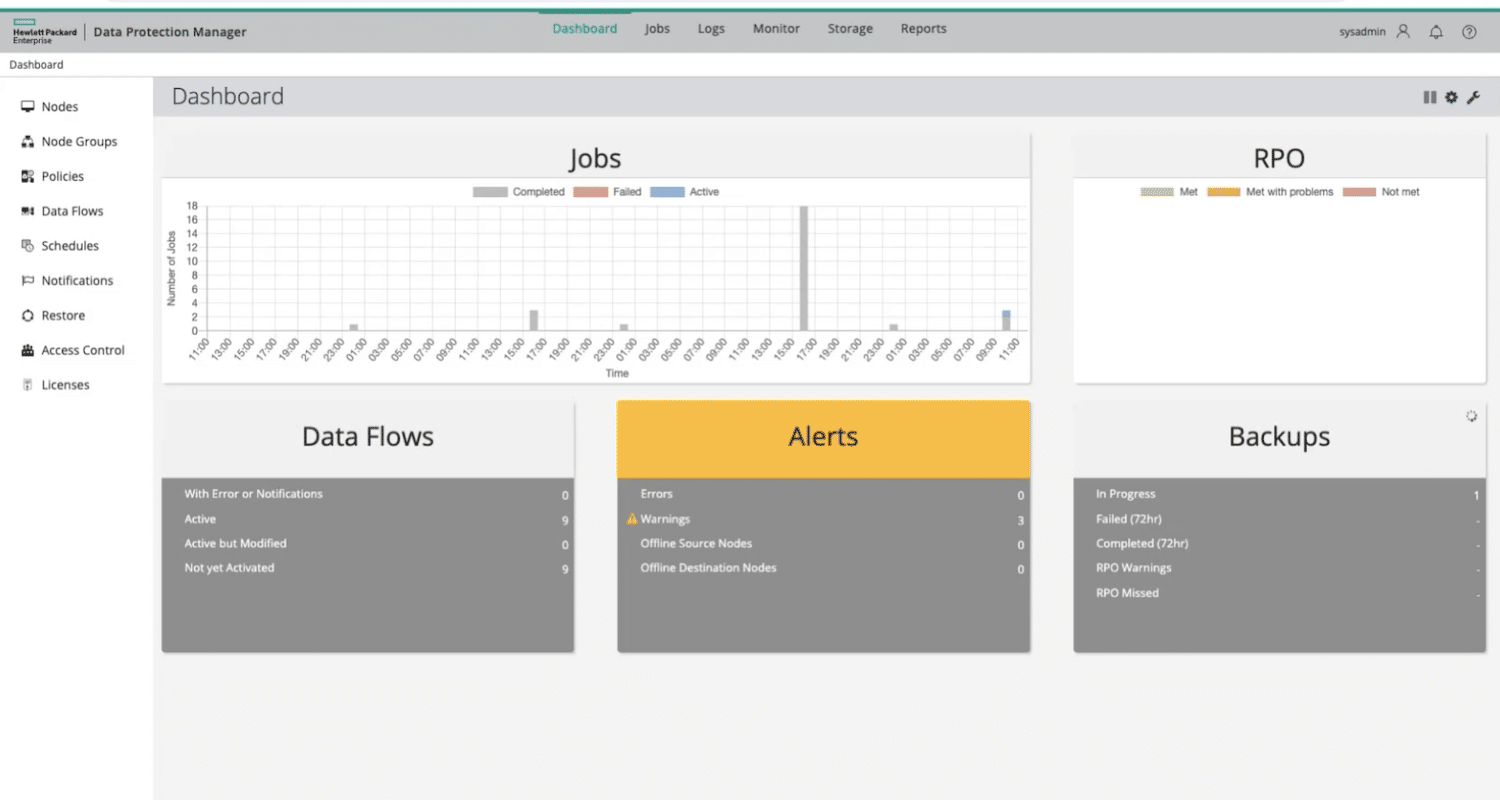Click the Schedules icon in sidebar
The height and width of the screenshot is (800, 1500).
28,246
